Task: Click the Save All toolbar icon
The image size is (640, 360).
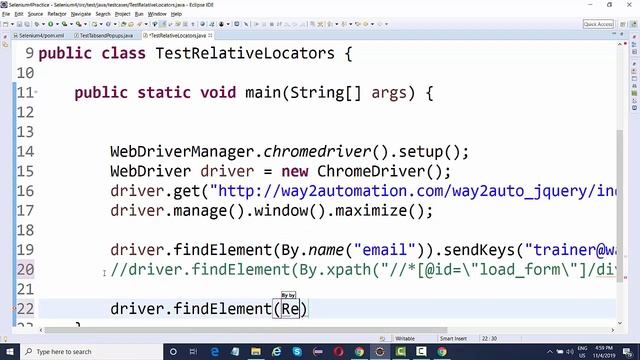Action: 27,24
